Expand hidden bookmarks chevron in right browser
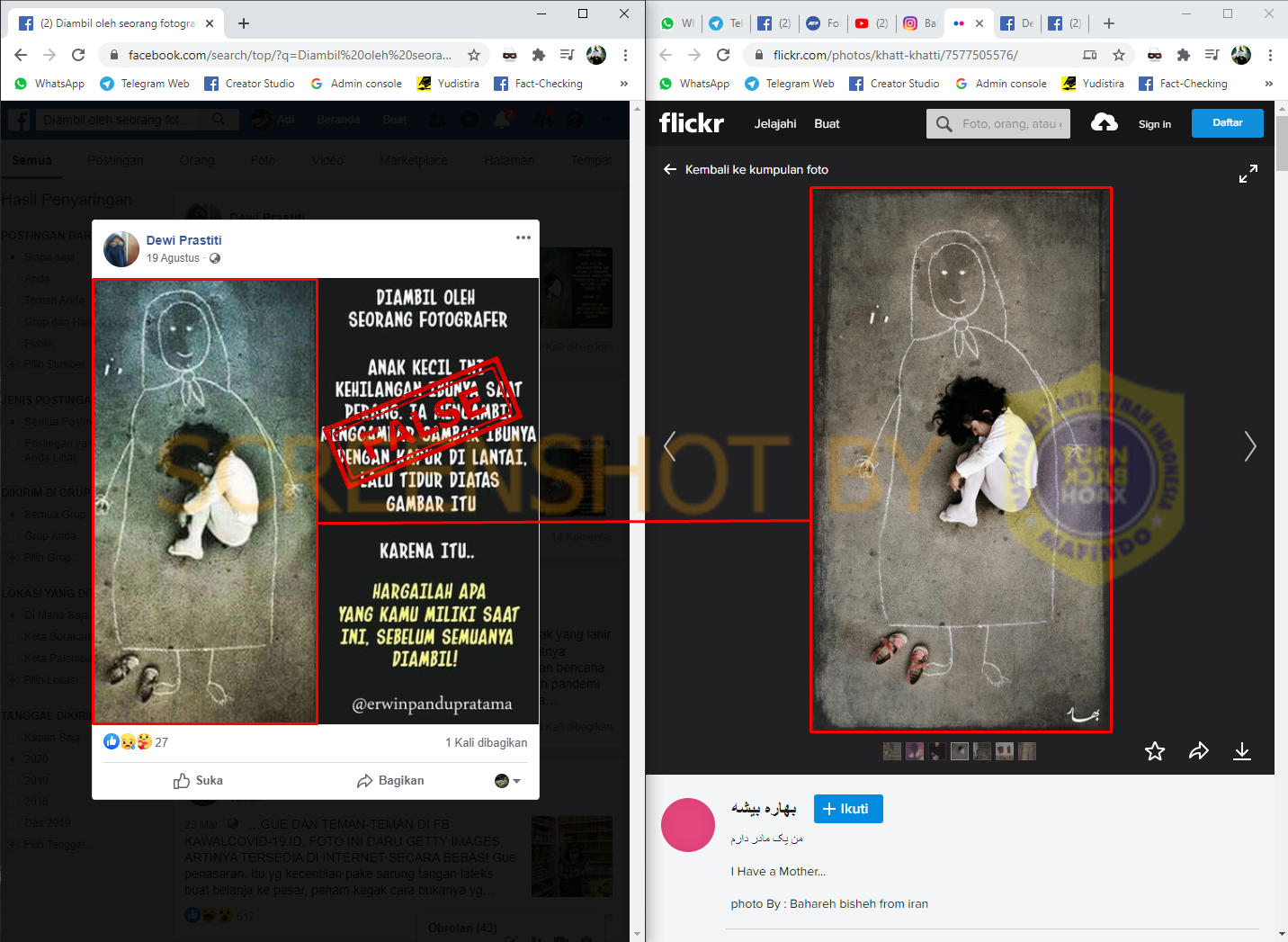 tap(1268, 84)
